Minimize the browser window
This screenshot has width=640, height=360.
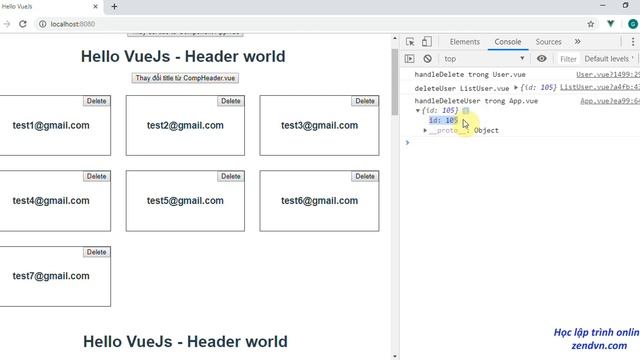coord(603,6)
